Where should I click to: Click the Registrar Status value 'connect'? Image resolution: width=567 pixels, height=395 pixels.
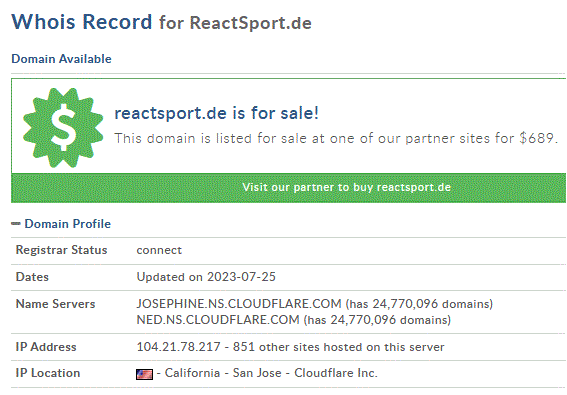pos(159,250)
